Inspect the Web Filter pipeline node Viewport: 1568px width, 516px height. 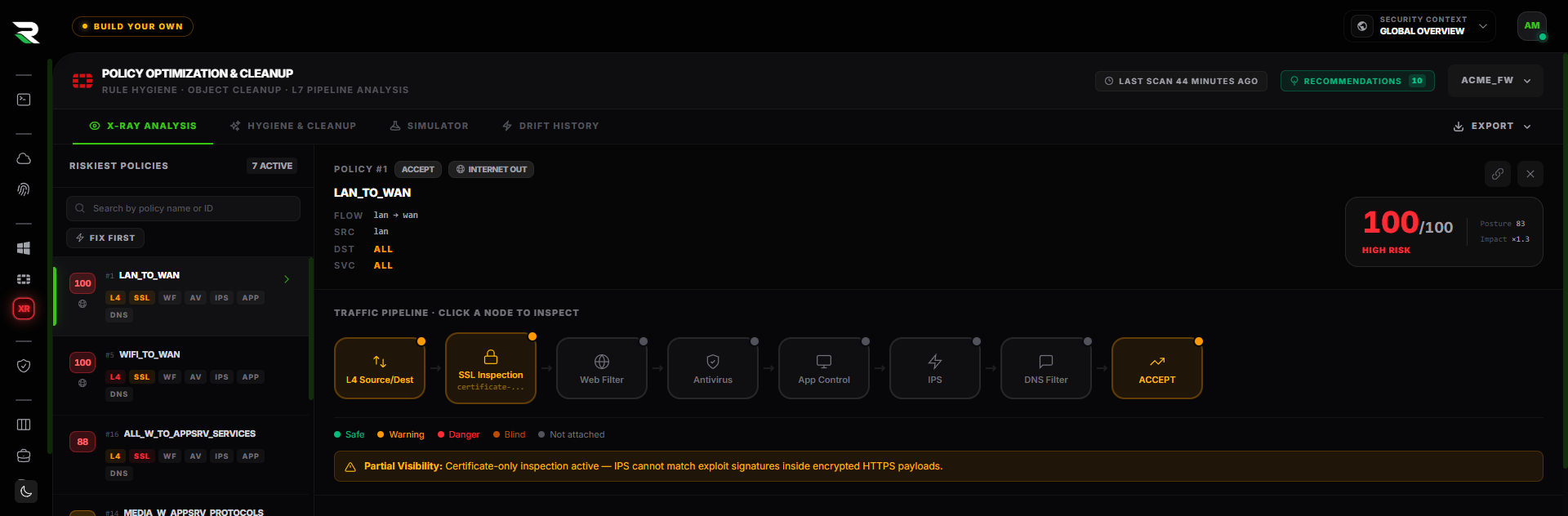pyautogui.click(x=602, y=368)
